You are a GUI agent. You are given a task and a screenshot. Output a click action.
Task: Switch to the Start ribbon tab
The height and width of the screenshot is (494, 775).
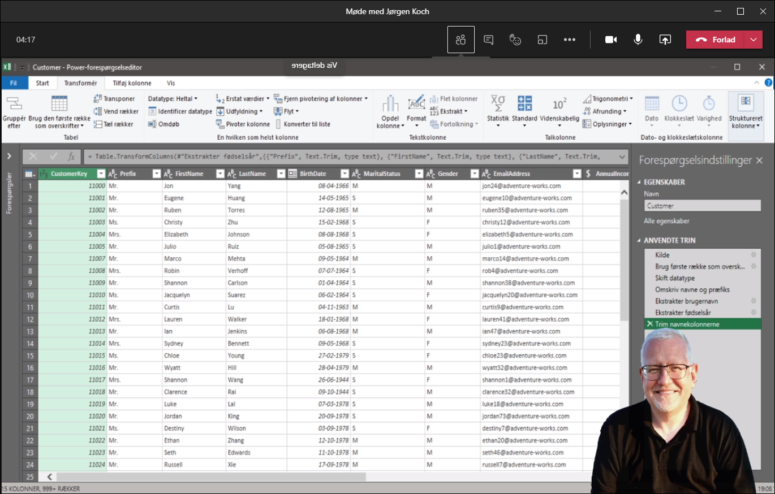(x=43, y=83)
